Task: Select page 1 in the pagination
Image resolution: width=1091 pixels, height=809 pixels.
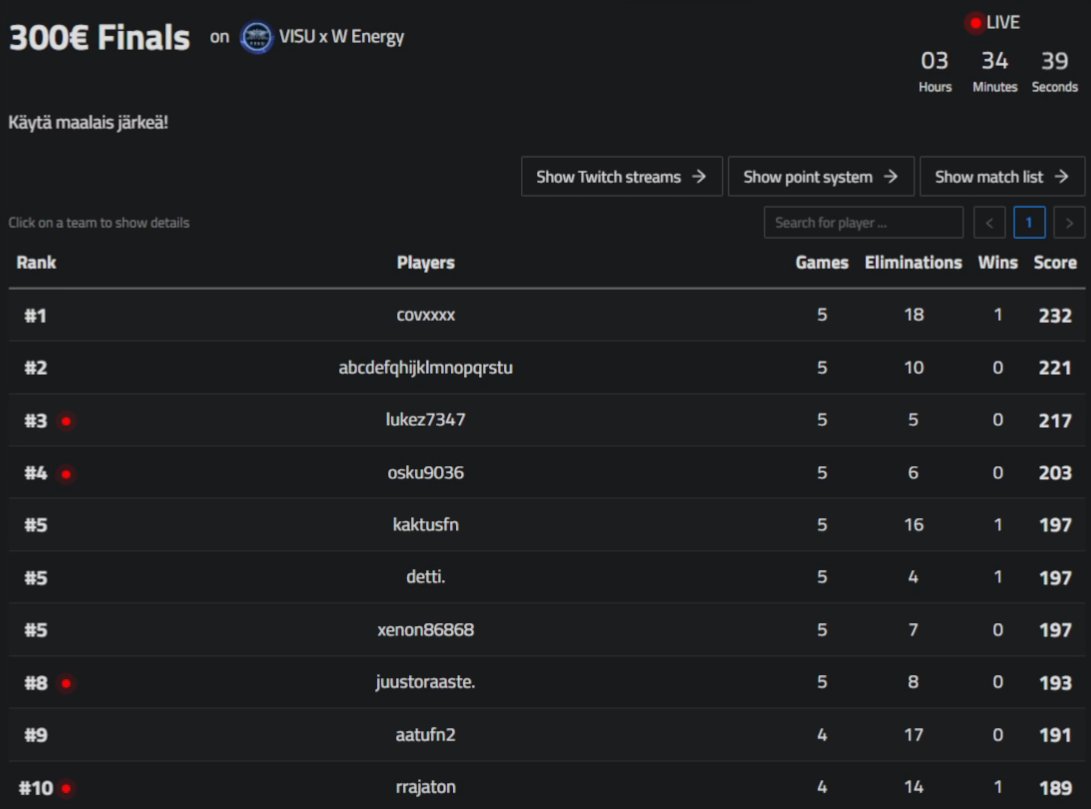Action: tap(1029, 222)
